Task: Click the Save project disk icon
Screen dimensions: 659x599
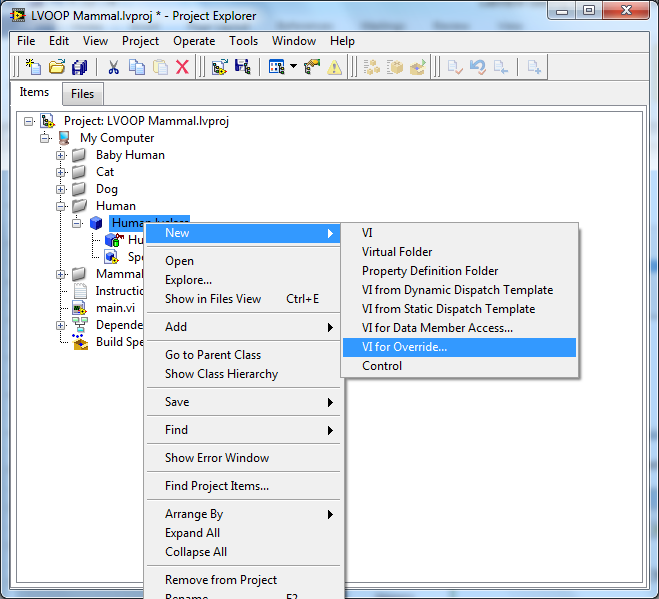Action: point(243,67)
